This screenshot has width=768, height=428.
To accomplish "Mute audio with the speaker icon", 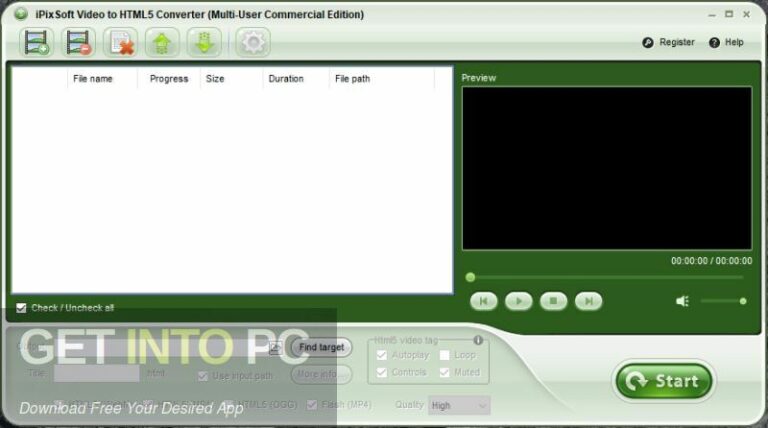I will [x=682, y=301].
